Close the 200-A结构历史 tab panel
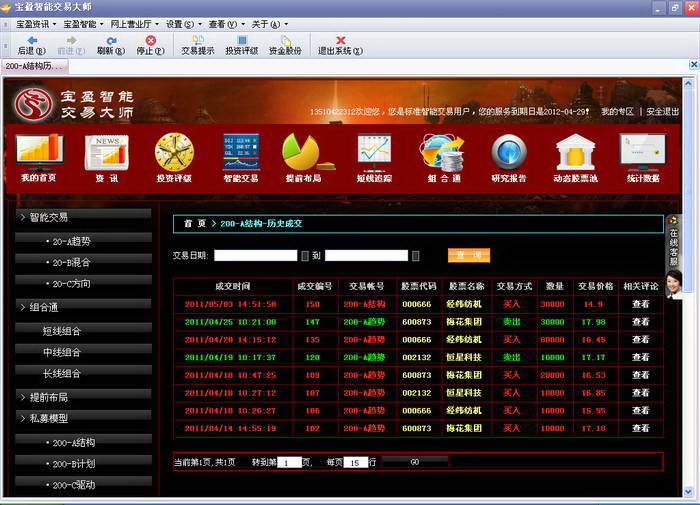The height and width of the screenshot is (505, 700). click(x=694, y=65)
